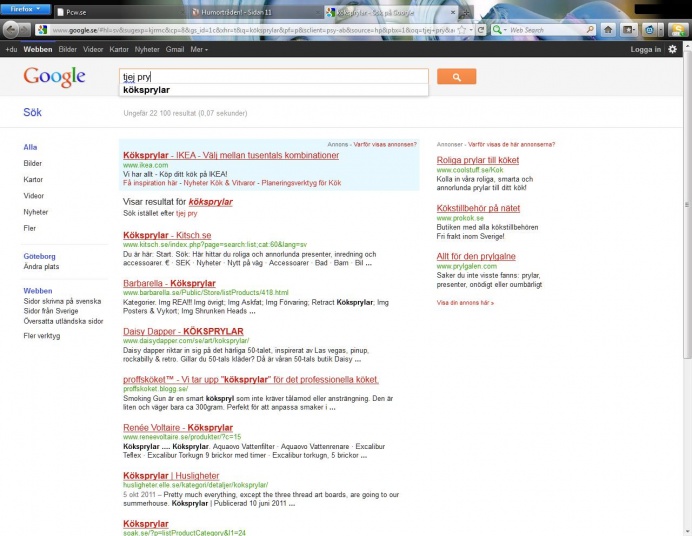Filter by Nyheter in left sidebar
This screenshot has height=536, width=692.
36,212
